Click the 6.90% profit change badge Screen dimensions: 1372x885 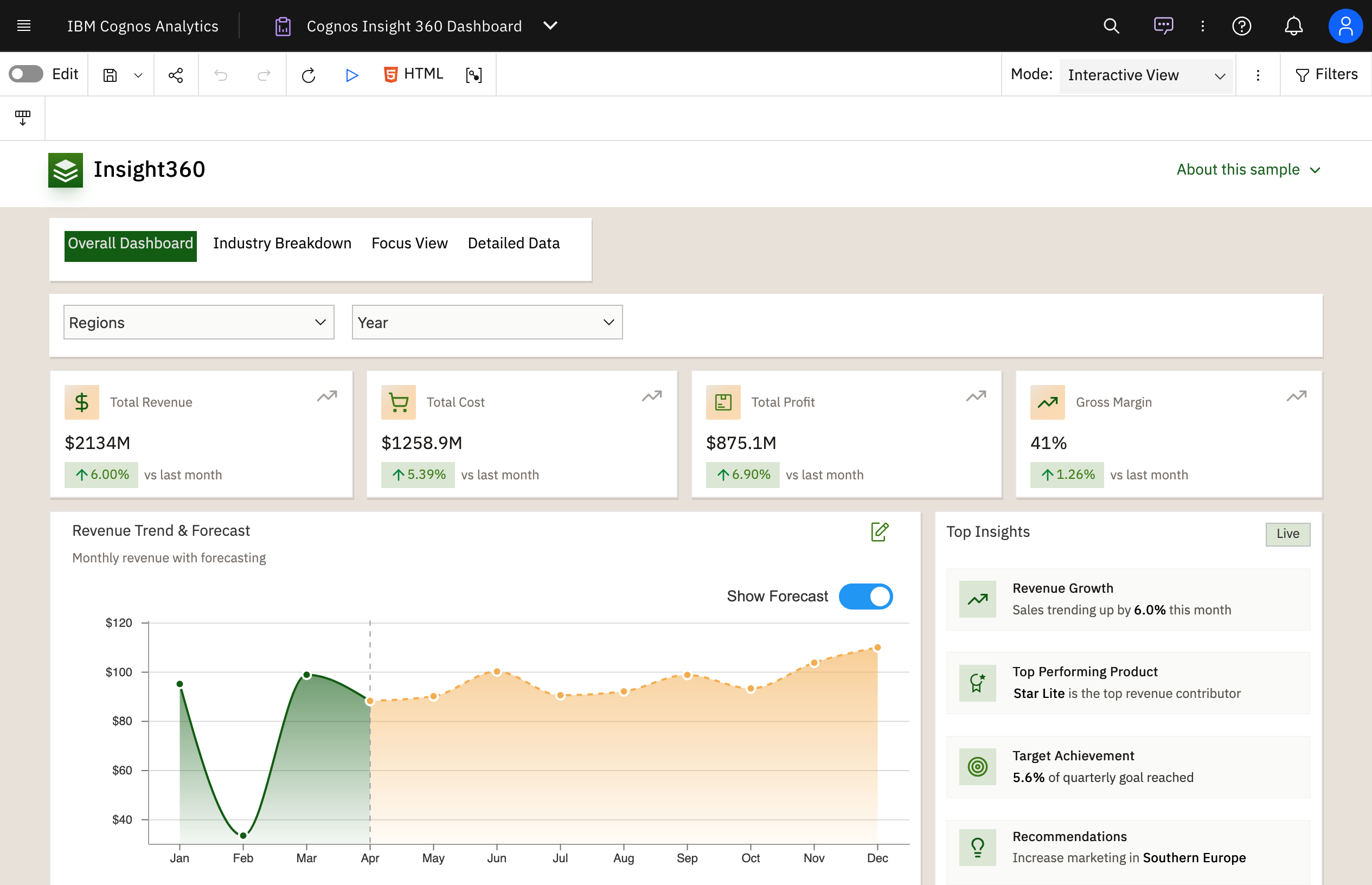coord(742,474)
